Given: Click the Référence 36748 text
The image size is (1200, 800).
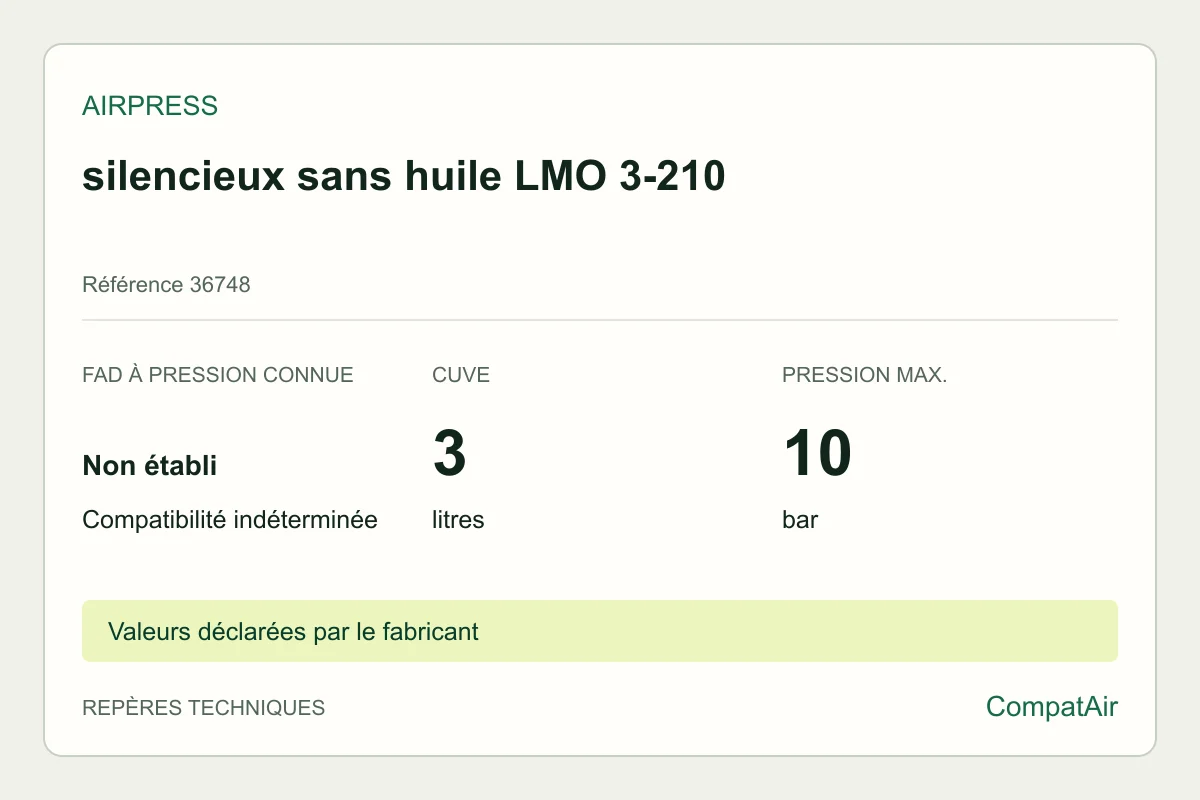Looking at the screenshot, I should pyautogui.click(x=166, y=285).
